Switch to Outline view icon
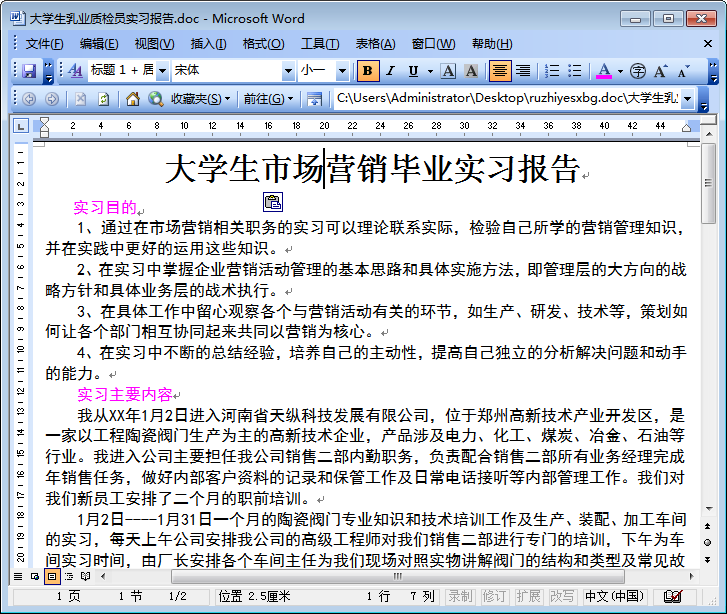 point(69,576)
